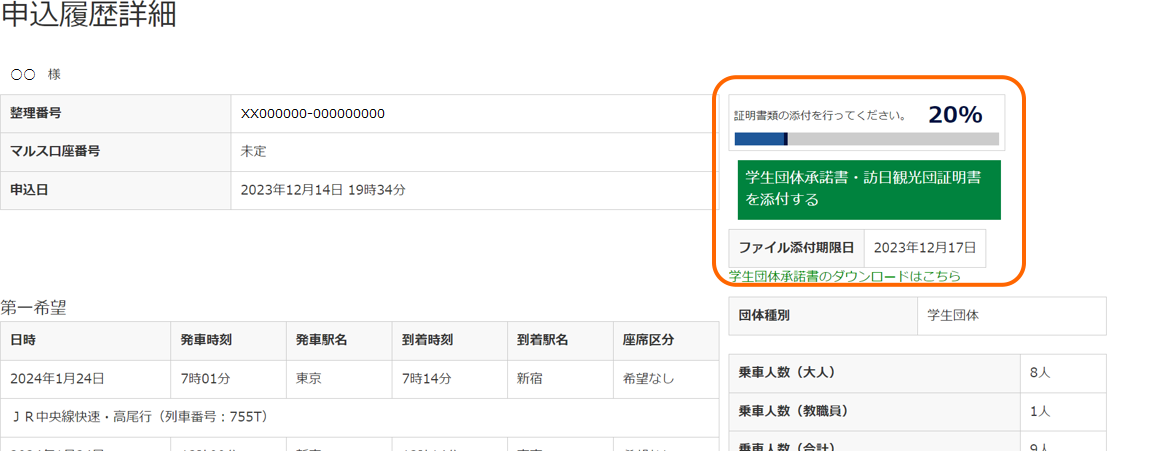The height and width of the screenshot is (452, 1160).
Task: Click the departure station cell 東京
Action: point(309,379)
